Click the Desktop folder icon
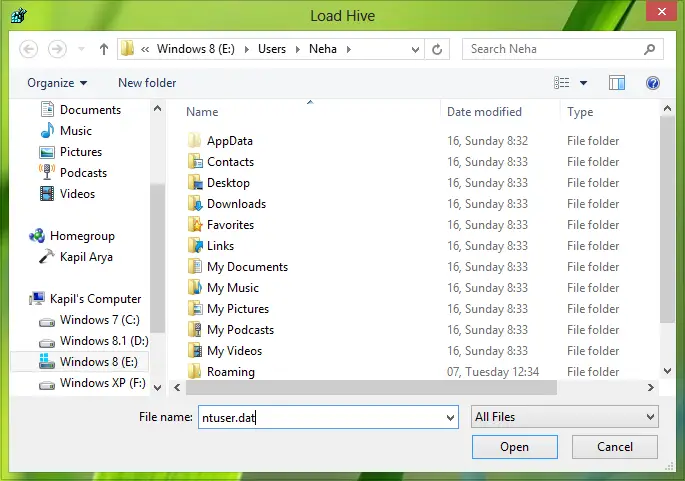The image size is (685, 481). click(195, 183)
